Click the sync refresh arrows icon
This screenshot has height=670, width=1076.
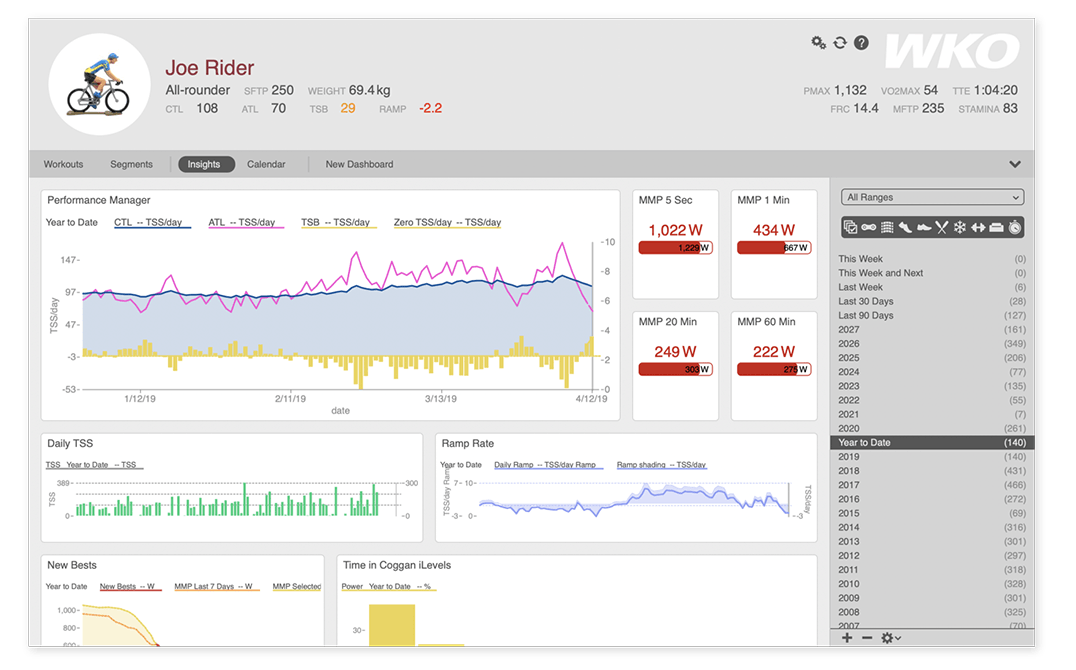pyautogui.click(x=840, y=43)
